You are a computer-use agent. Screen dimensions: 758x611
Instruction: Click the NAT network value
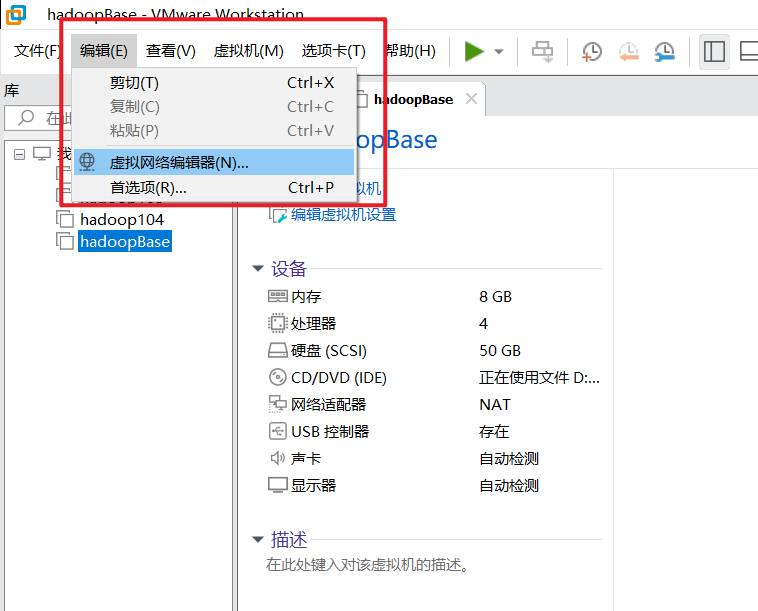coord(495,405)
